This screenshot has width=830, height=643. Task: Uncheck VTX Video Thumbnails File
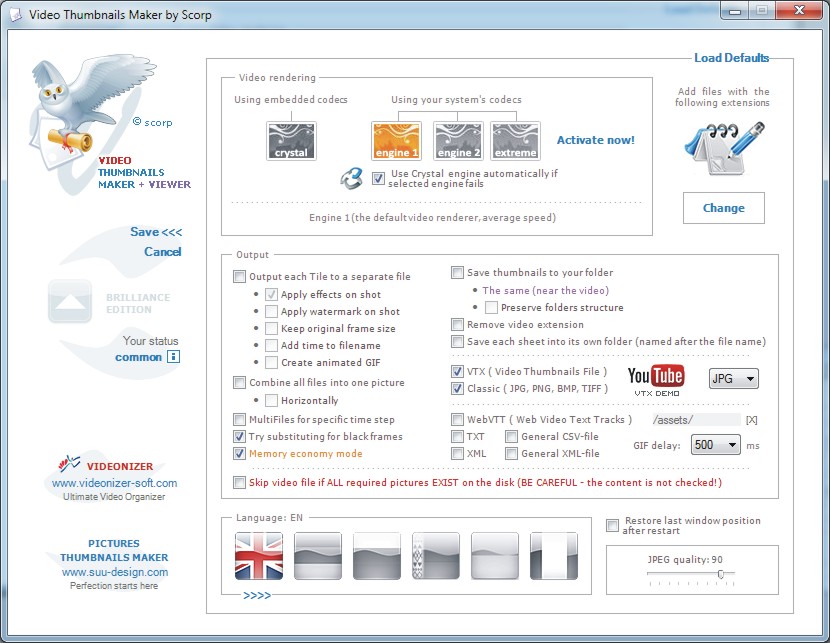pyautogui.click(x=457, y=372)
